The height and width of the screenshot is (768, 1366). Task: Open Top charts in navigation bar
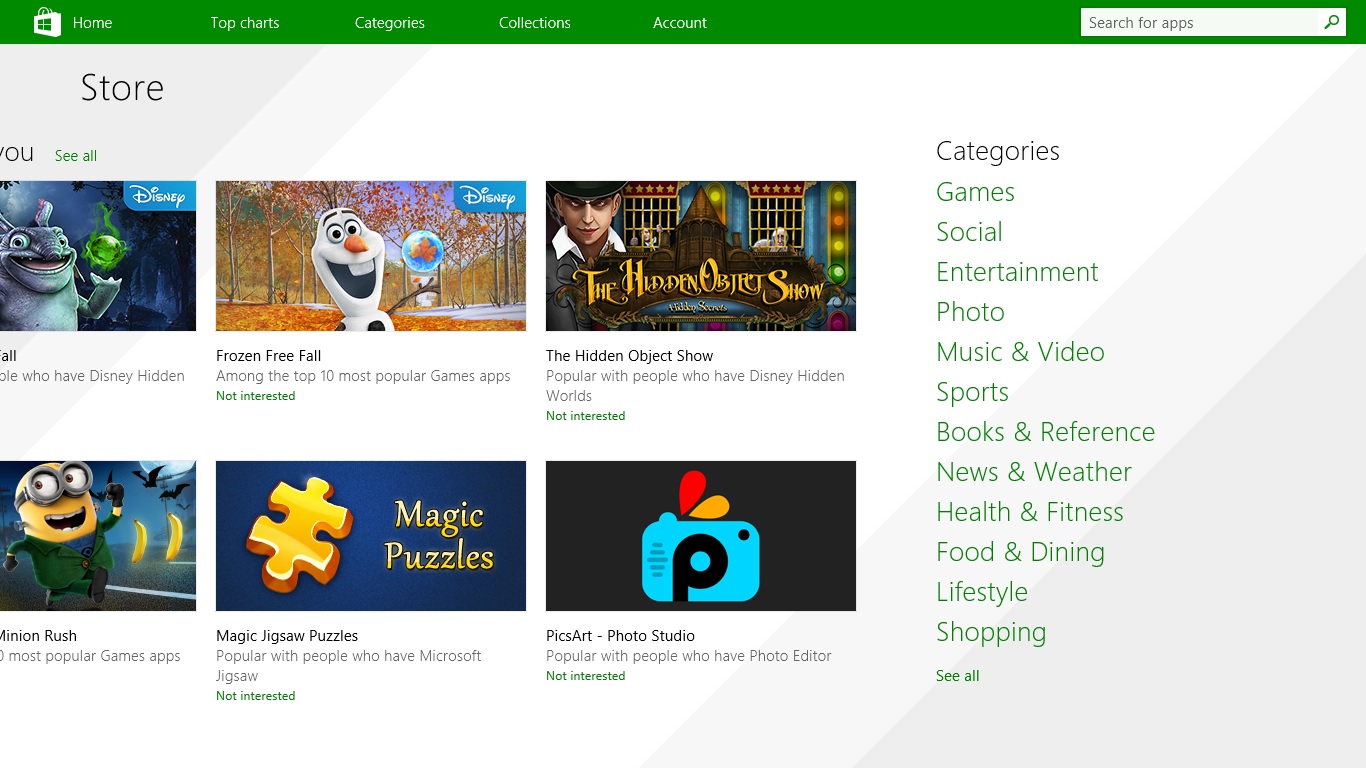245,23
